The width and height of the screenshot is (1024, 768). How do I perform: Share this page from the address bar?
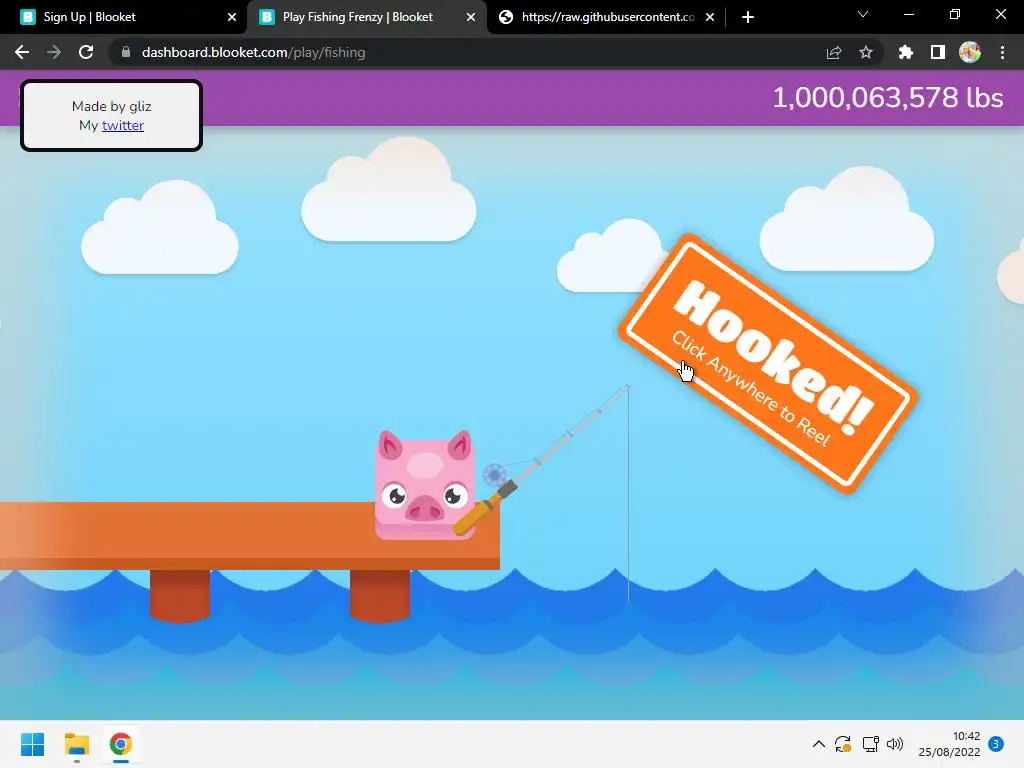834,52
